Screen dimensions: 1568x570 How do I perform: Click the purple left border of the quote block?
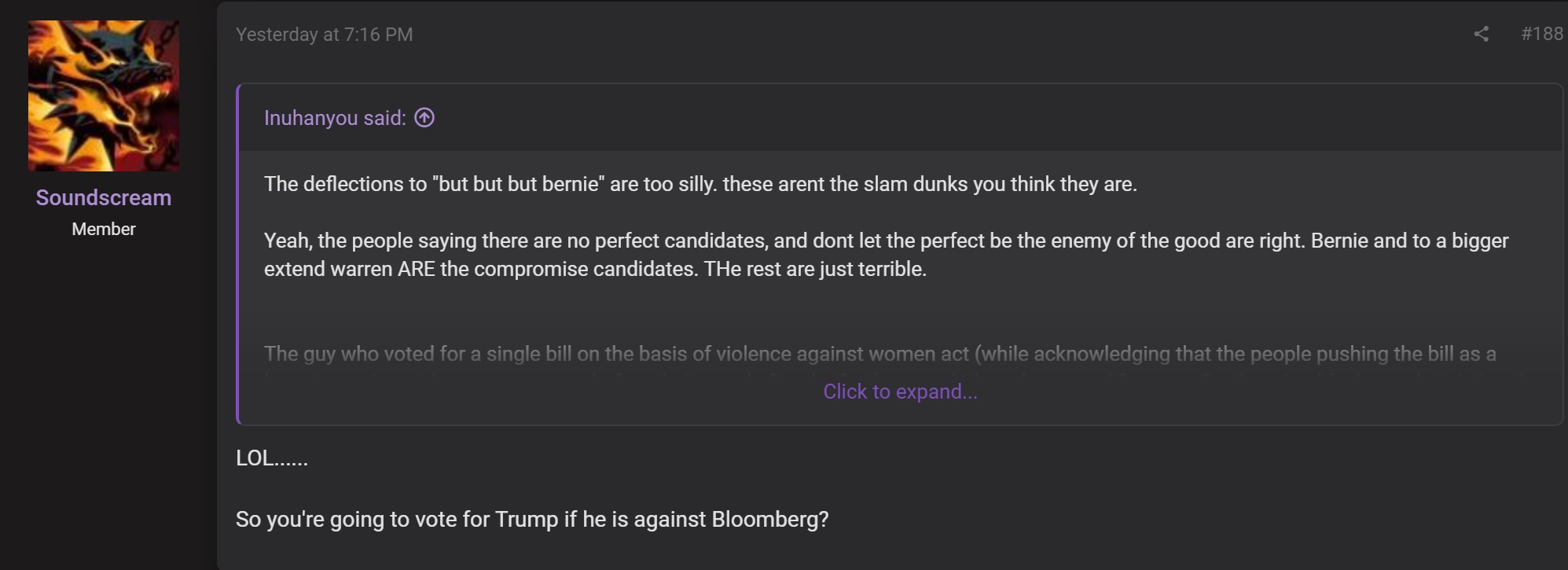[237, 254]
